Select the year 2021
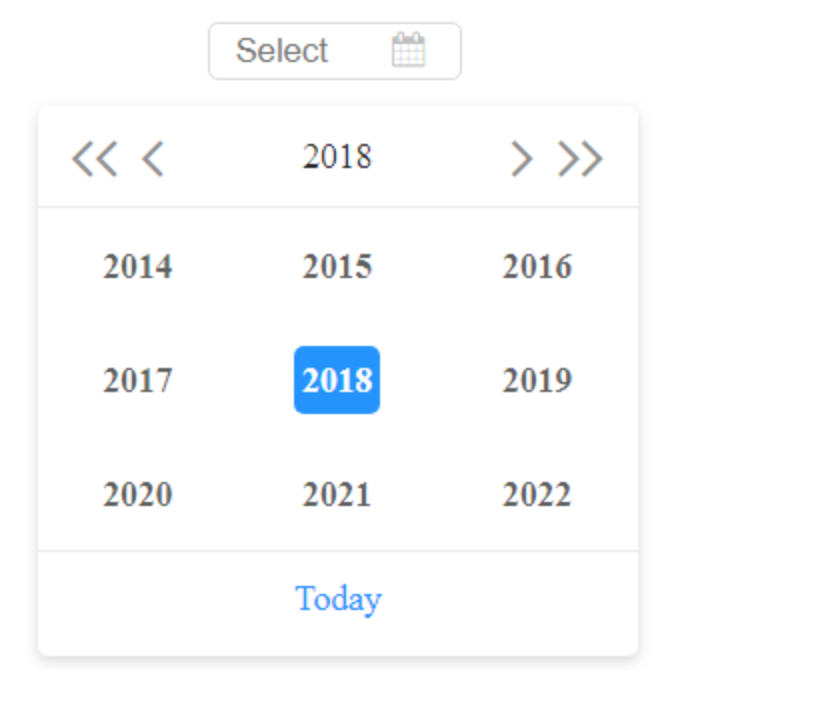Viewport: 840px width, 728px height. pyautogui.click(x=337, y=494)
